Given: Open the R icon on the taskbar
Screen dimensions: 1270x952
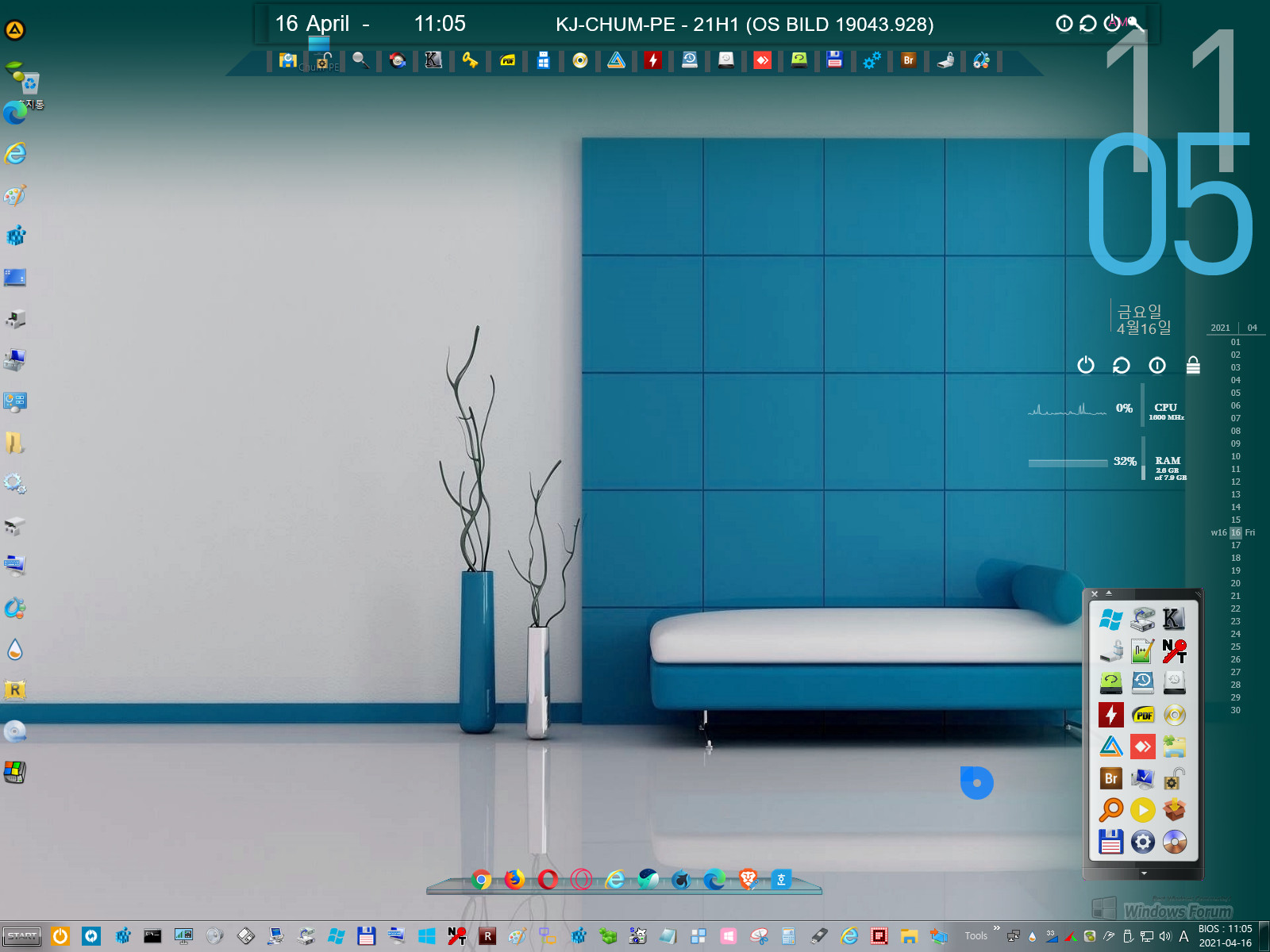Looking at the screenshot, I should [x=487, y=936].
